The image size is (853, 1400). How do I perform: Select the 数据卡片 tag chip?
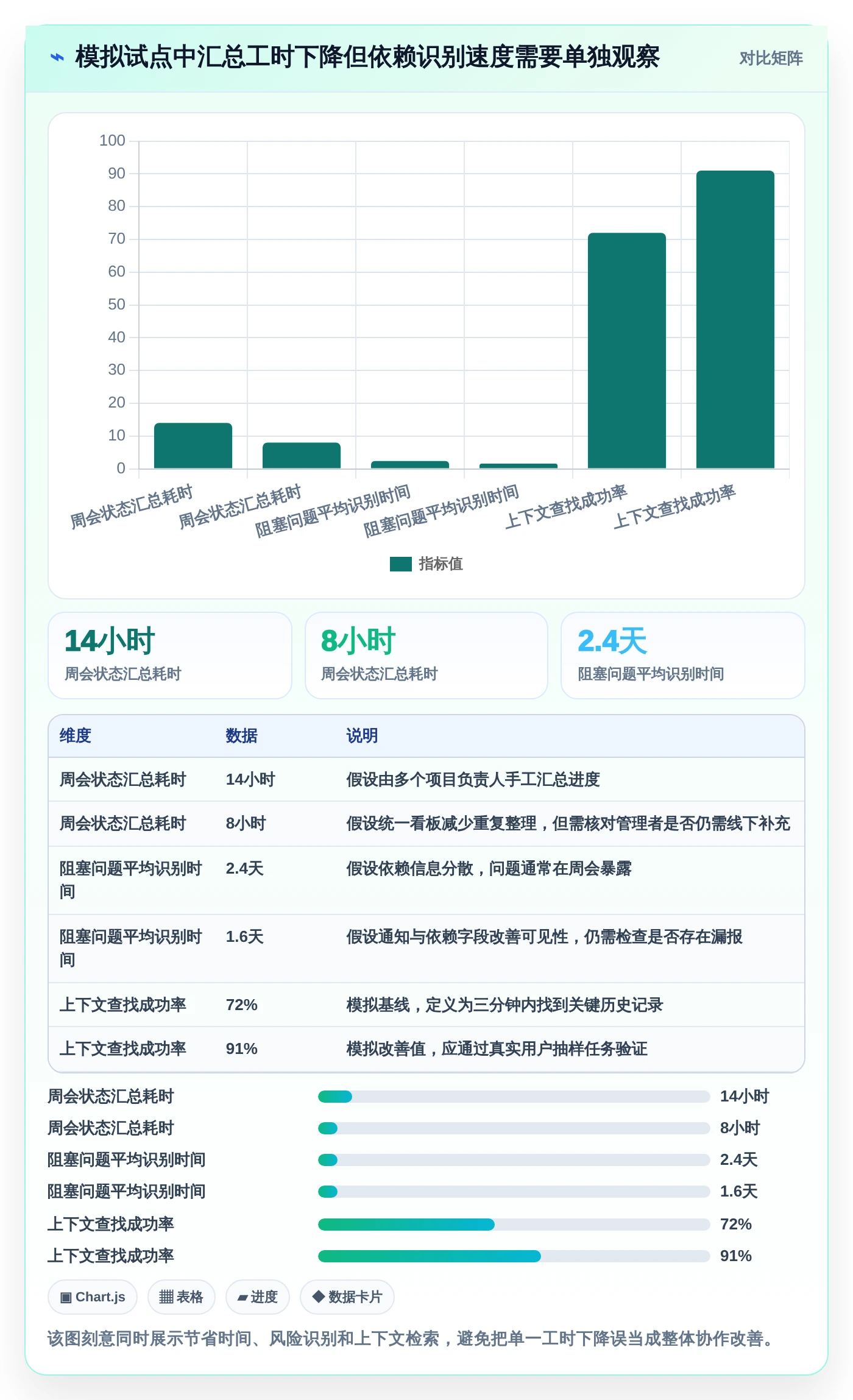pyautogui.click(x=347, y=1297)
